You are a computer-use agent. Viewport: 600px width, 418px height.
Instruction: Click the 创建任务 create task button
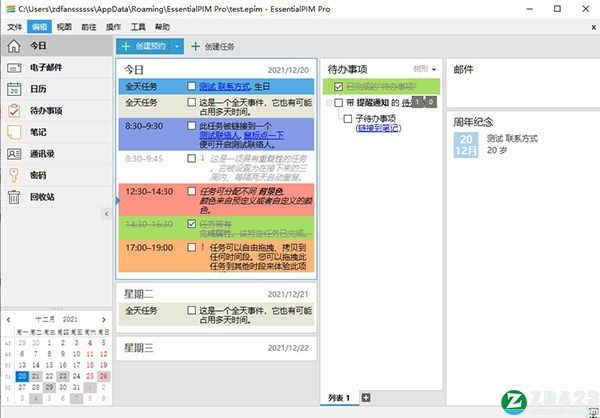pos(213,47)
